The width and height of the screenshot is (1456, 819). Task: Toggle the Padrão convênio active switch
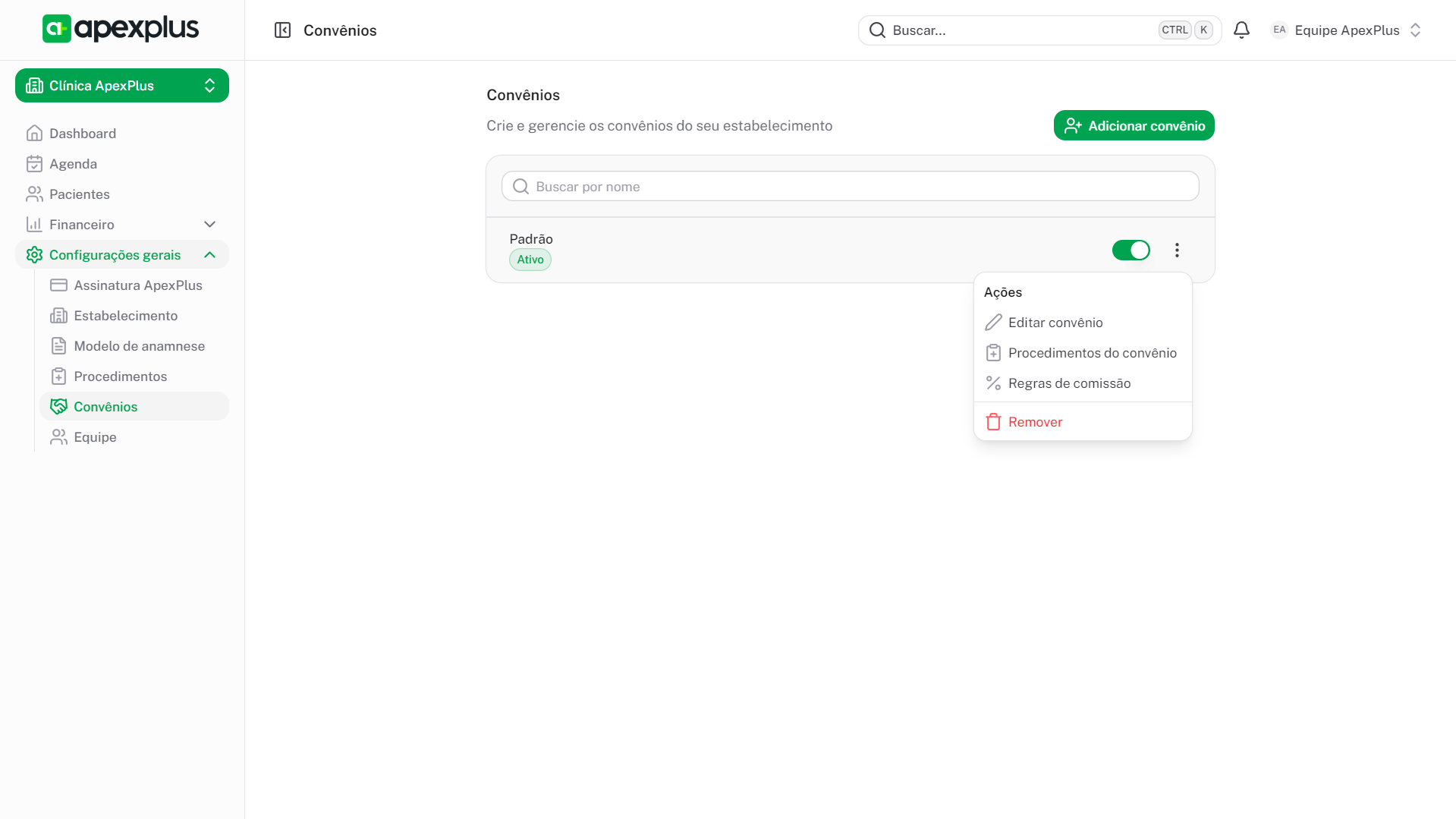1131,250
